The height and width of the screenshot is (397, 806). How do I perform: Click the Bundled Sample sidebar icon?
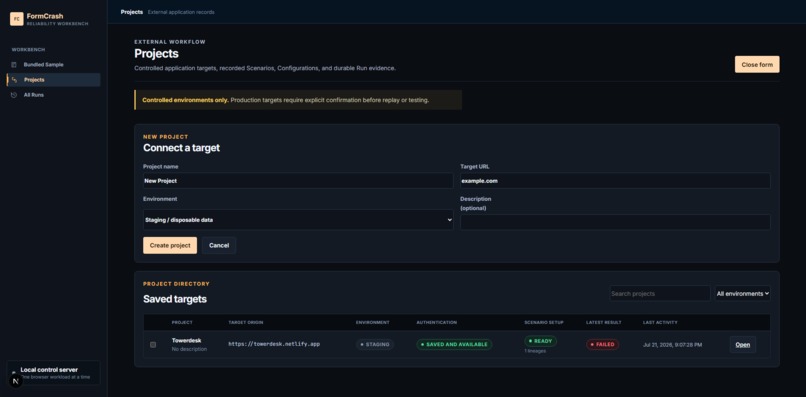tap(14, 65)
